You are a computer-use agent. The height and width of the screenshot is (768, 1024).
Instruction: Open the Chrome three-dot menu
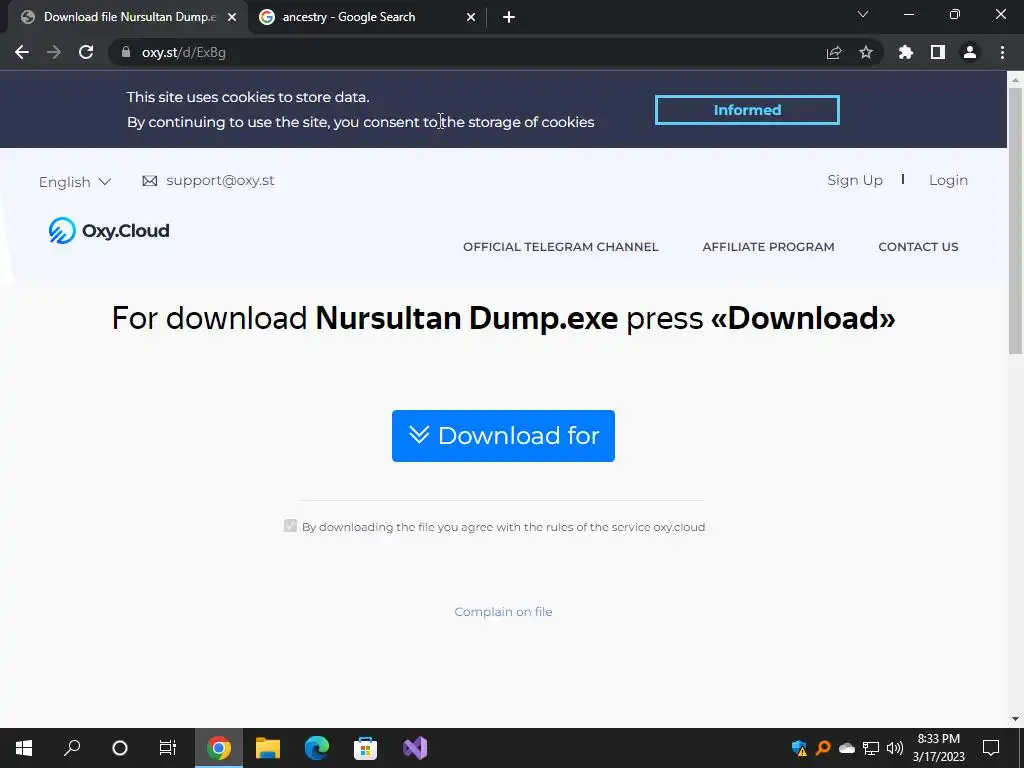point(1002,52)
